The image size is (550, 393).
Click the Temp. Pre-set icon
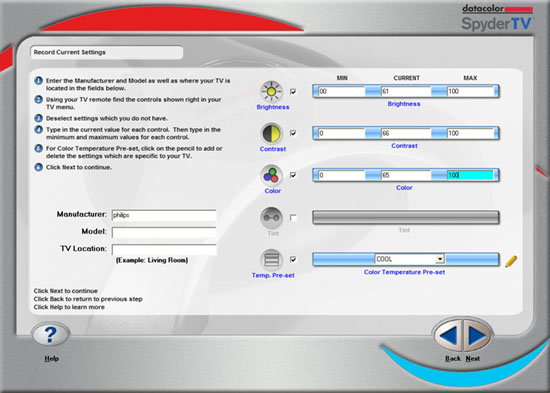point(271,260)
